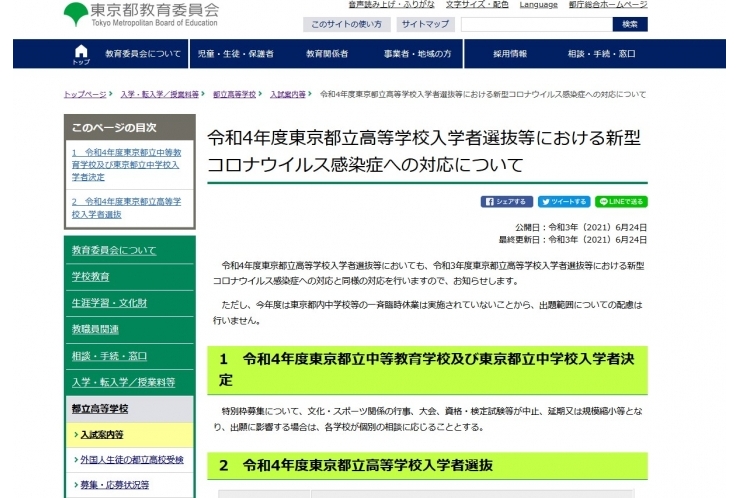Open the サイトマップ page
The width and height of the screenshot is (740, 498).
[425, 24]
